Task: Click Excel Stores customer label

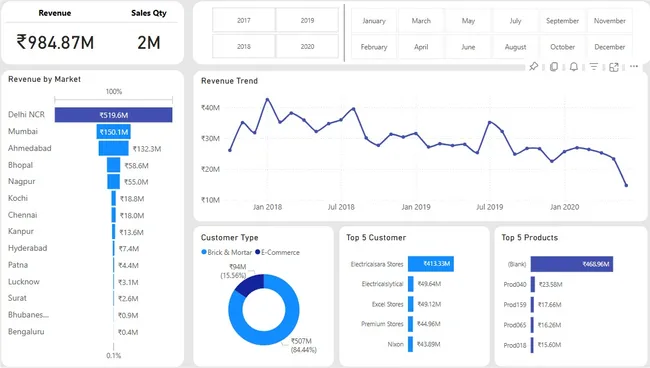Action: [x=387, y=304]
